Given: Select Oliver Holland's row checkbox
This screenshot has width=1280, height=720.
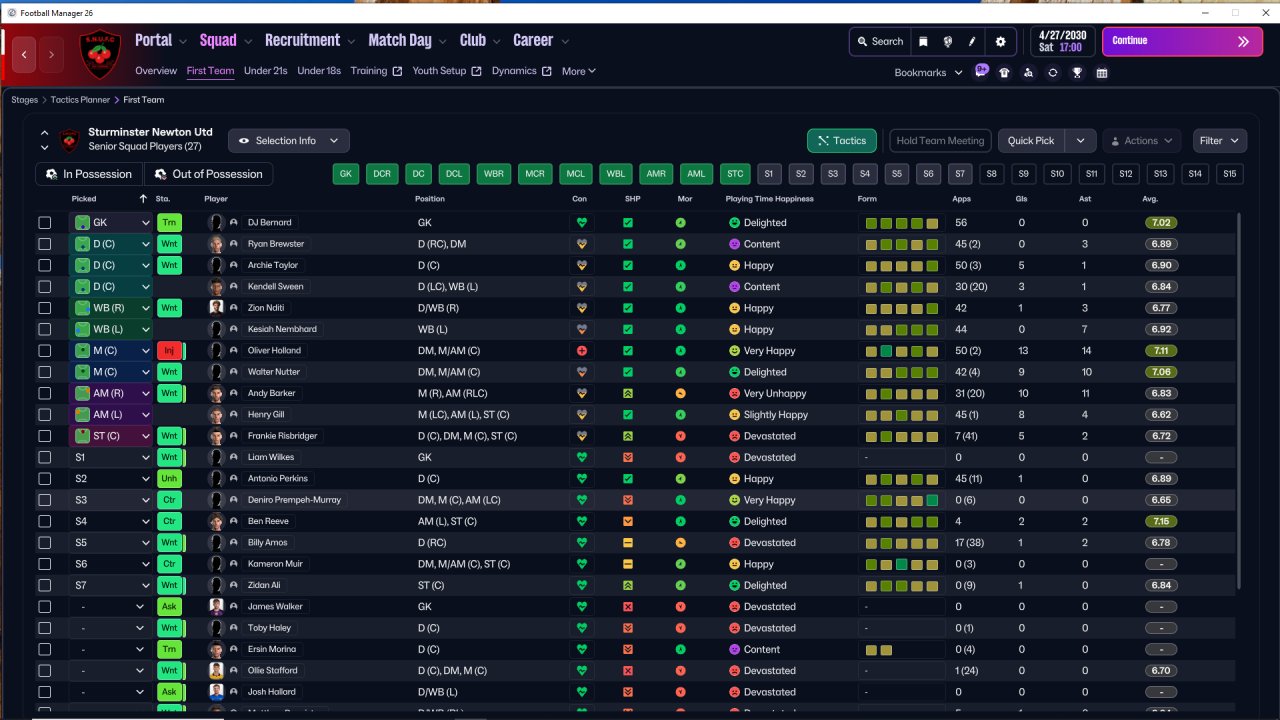Looking at the screenshot, I should pyautogui.click(x=44, y=351).
